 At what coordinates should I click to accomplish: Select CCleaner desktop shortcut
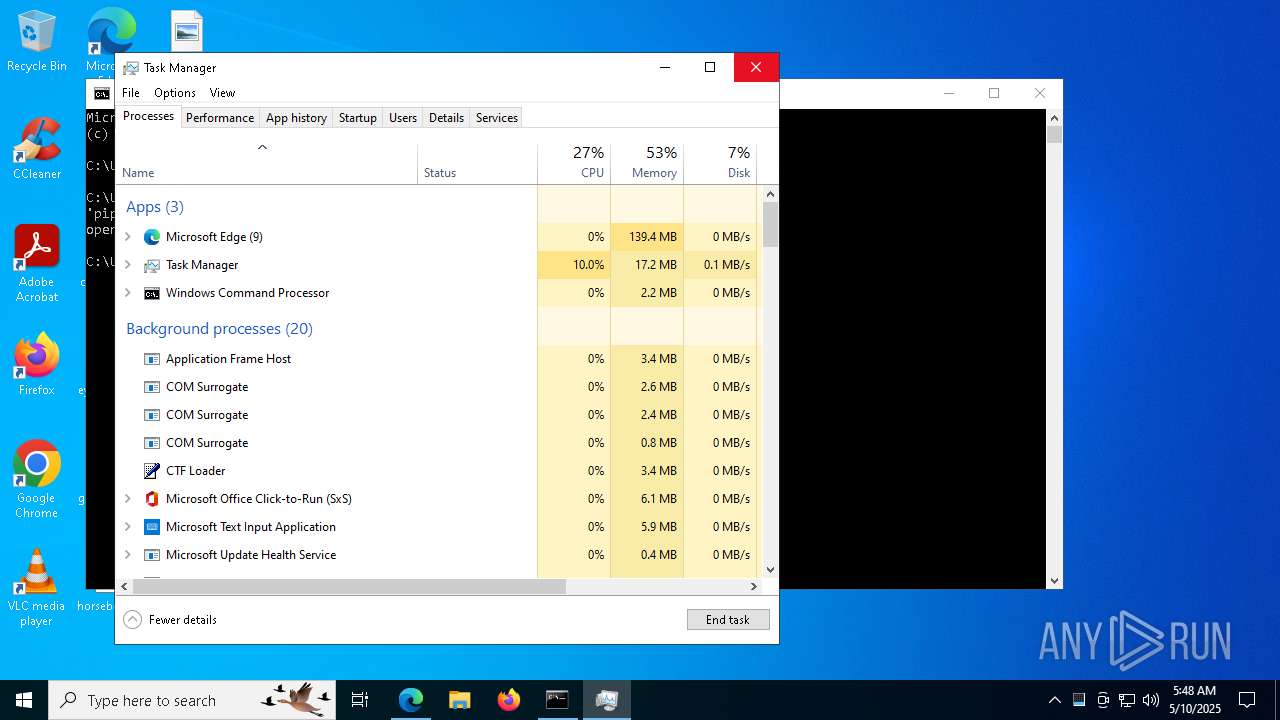tap(37, 149)
